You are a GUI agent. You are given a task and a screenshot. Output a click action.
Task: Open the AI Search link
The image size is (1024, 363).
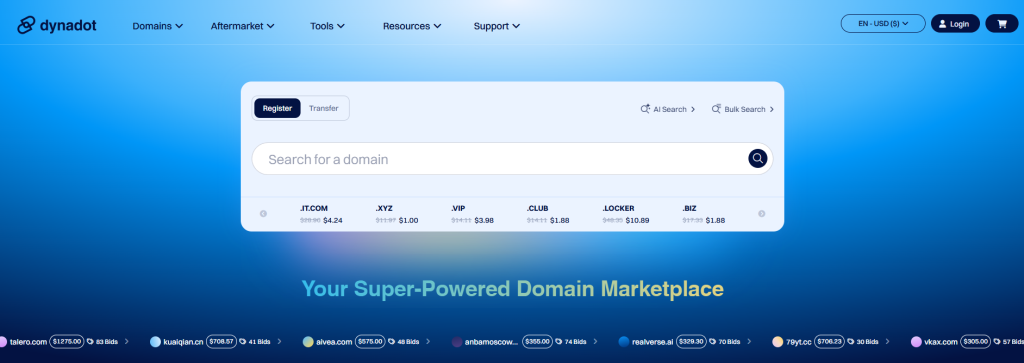tap(667, 109)
